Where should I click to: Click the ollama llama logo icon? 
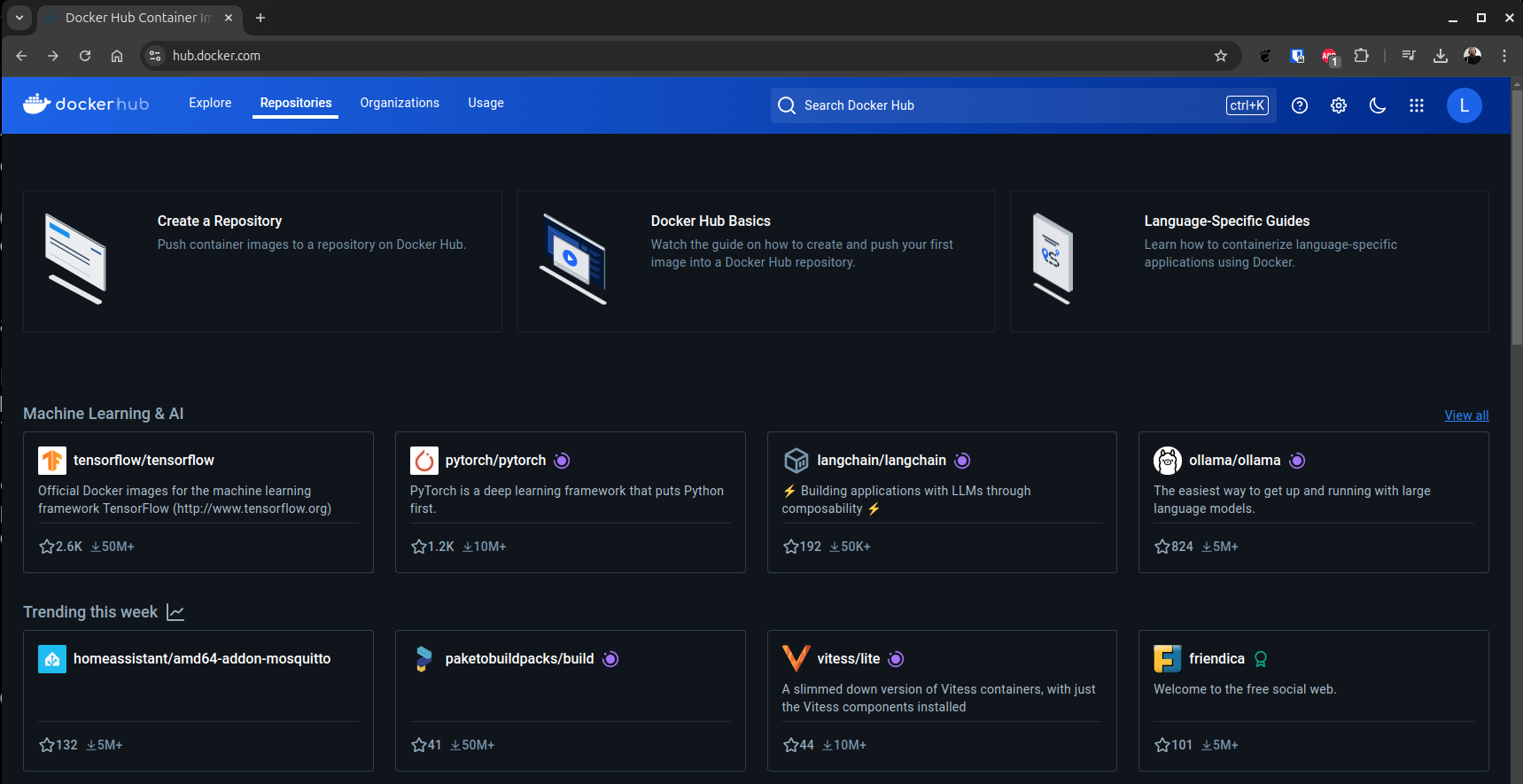[x=1168, y=461]
